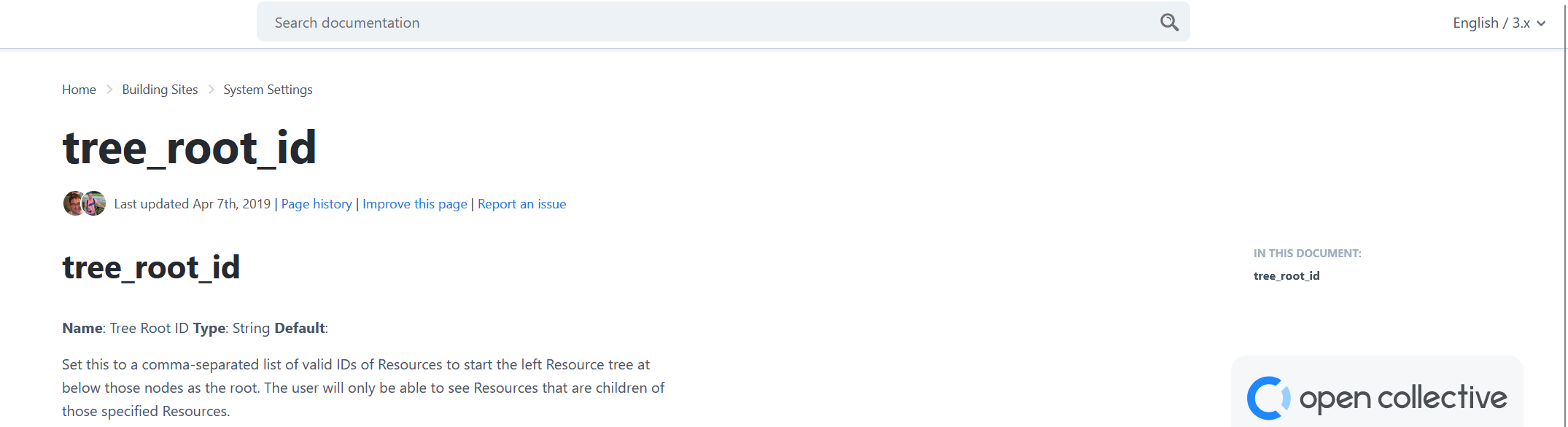
Task: Open the System Settings breadcrumb
Action: pos(268,90)
